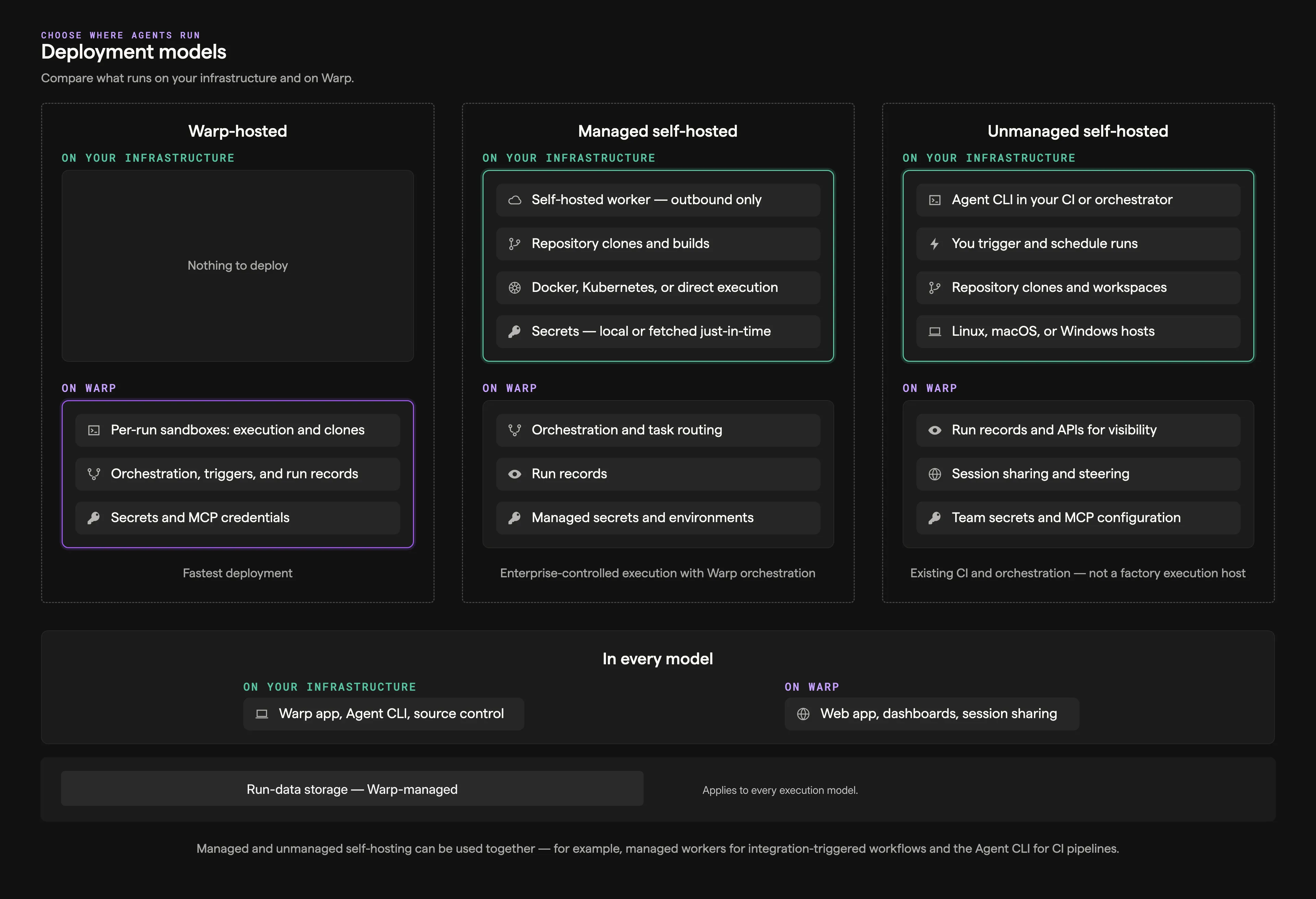This screenshot has height=899, width=1316.
Task: Click the Fastest deployment caption
Action: point(237,573)
